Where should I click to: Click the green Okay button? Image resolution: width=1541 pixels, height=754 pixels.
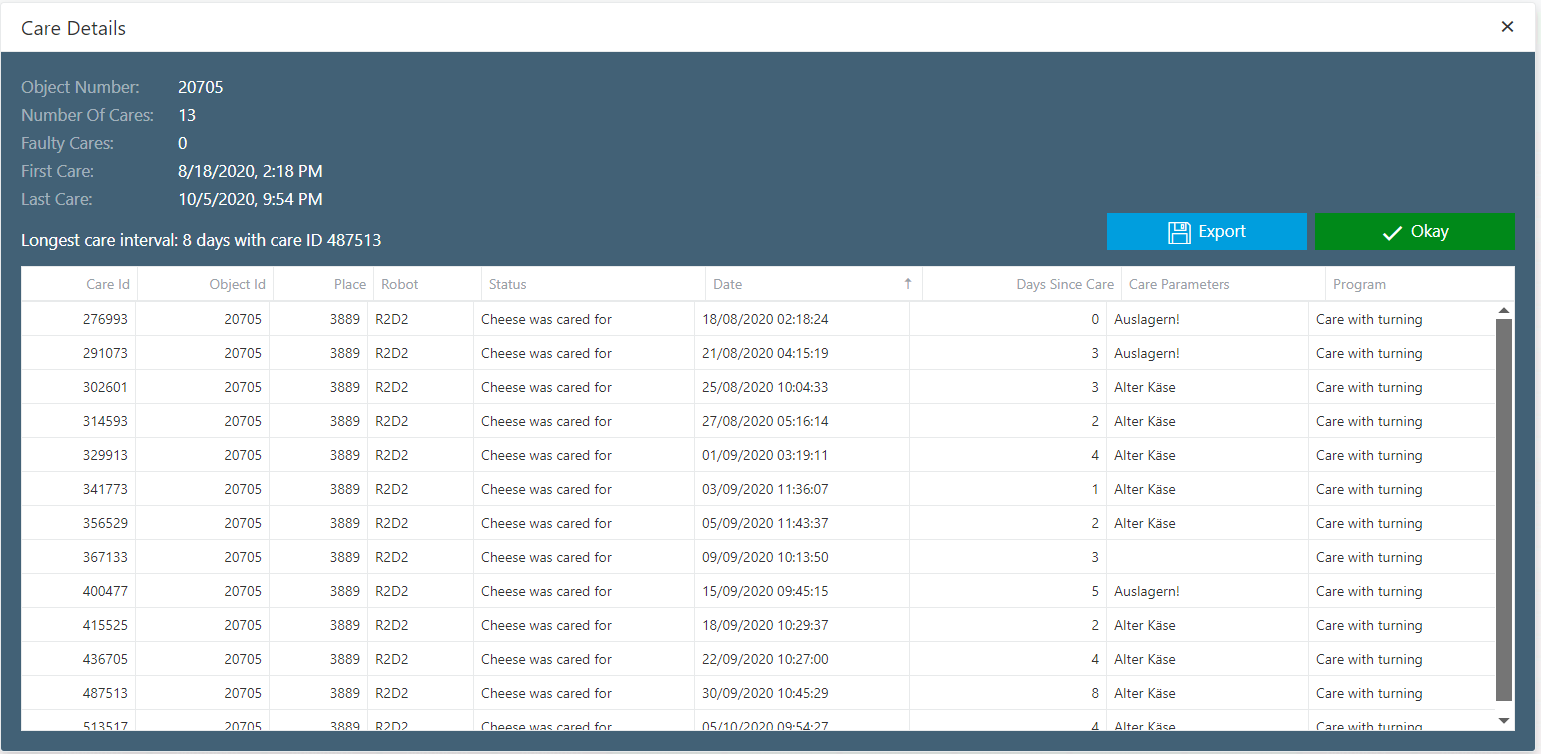(1414, 231)
